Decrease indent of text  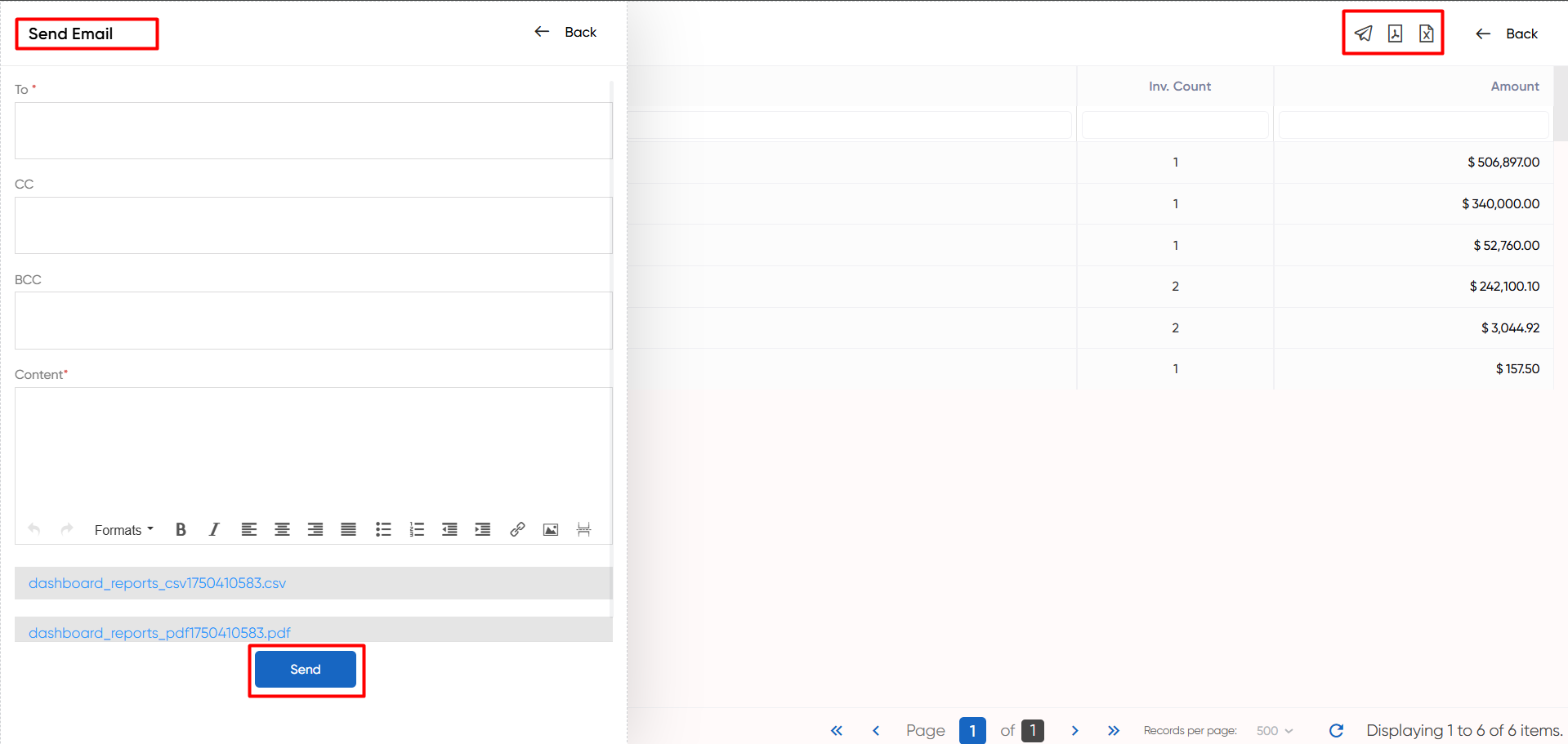pos(449,529)
